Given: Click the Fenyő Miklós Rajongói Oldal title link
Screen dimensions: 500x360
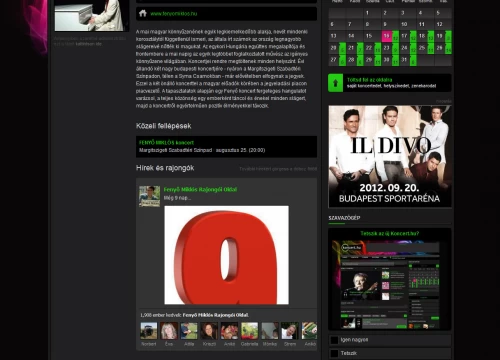Looking at the screenshot, I should (x=200, y=189).
